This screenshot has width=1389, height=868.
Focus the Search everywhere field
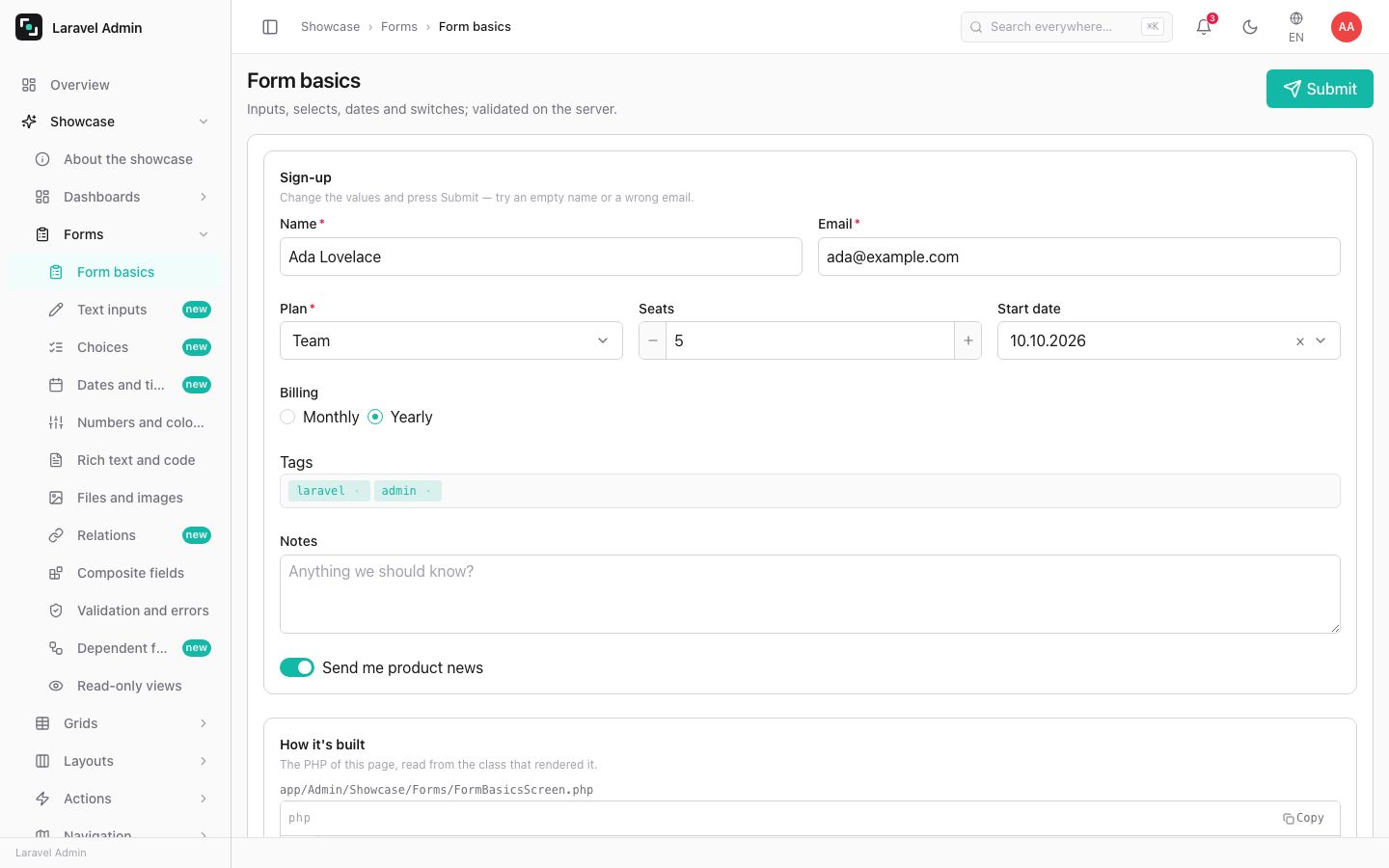click(x=1067, y=27)
